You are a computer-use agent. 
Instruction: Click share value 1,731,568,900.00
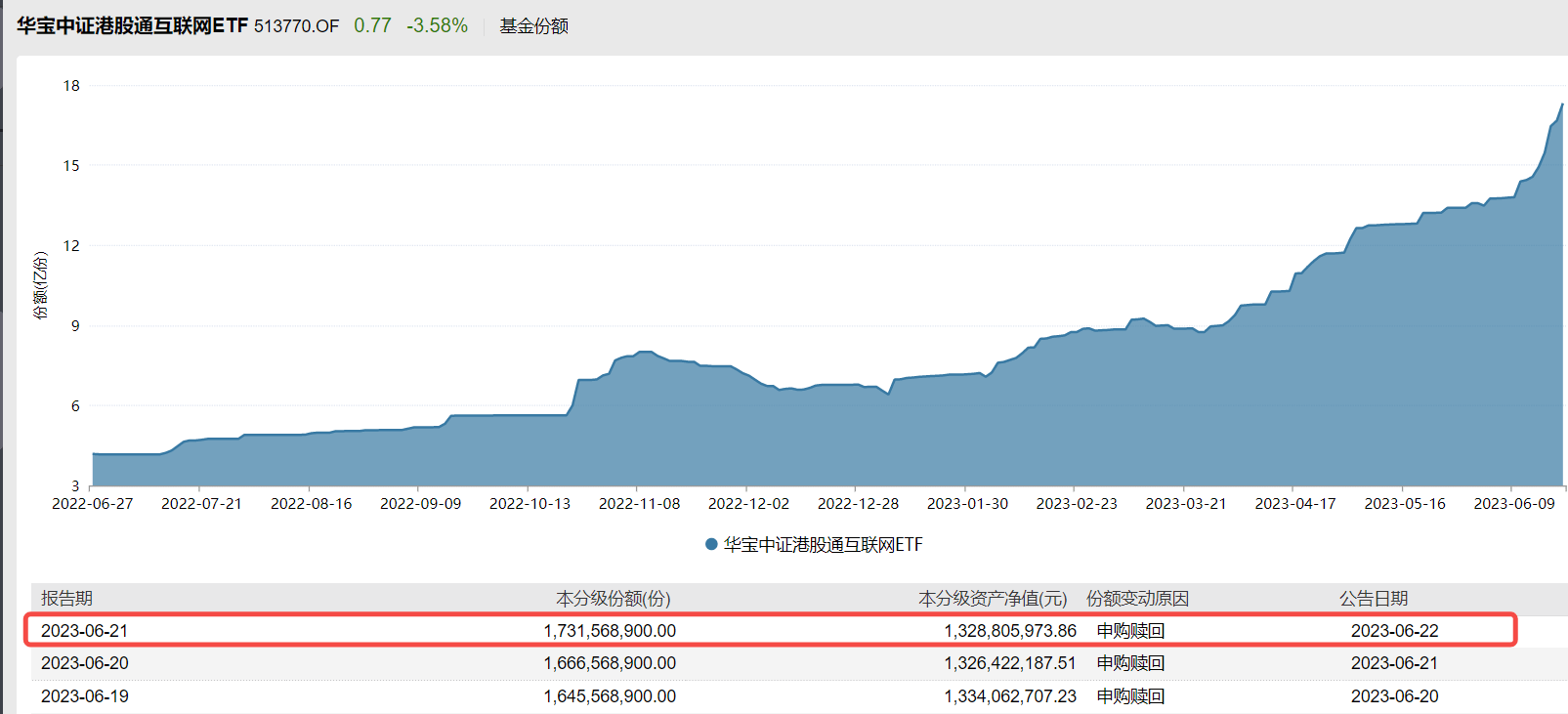coord(610,631)
